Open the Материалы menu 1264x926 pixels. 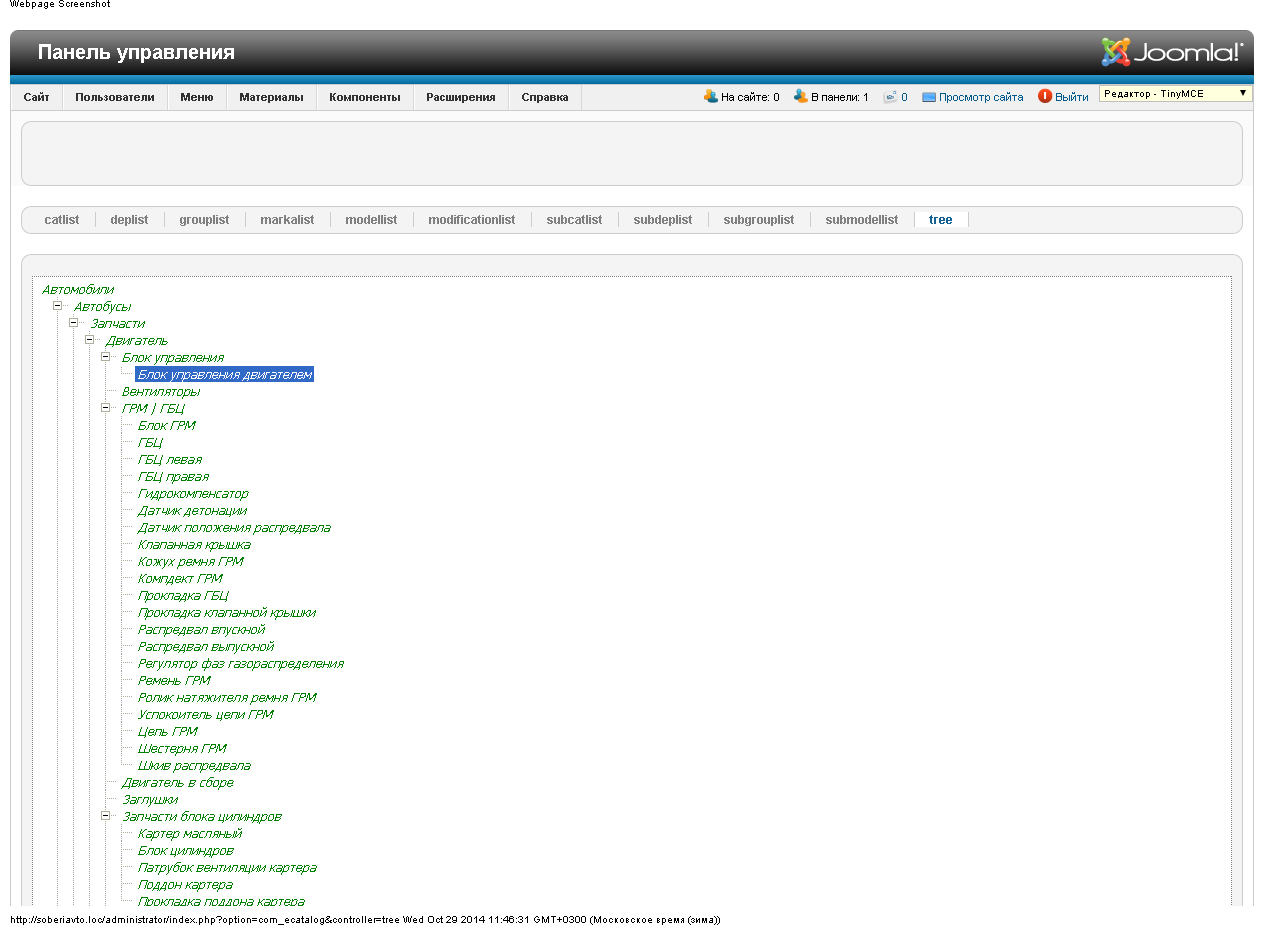[x=271, y=97]
